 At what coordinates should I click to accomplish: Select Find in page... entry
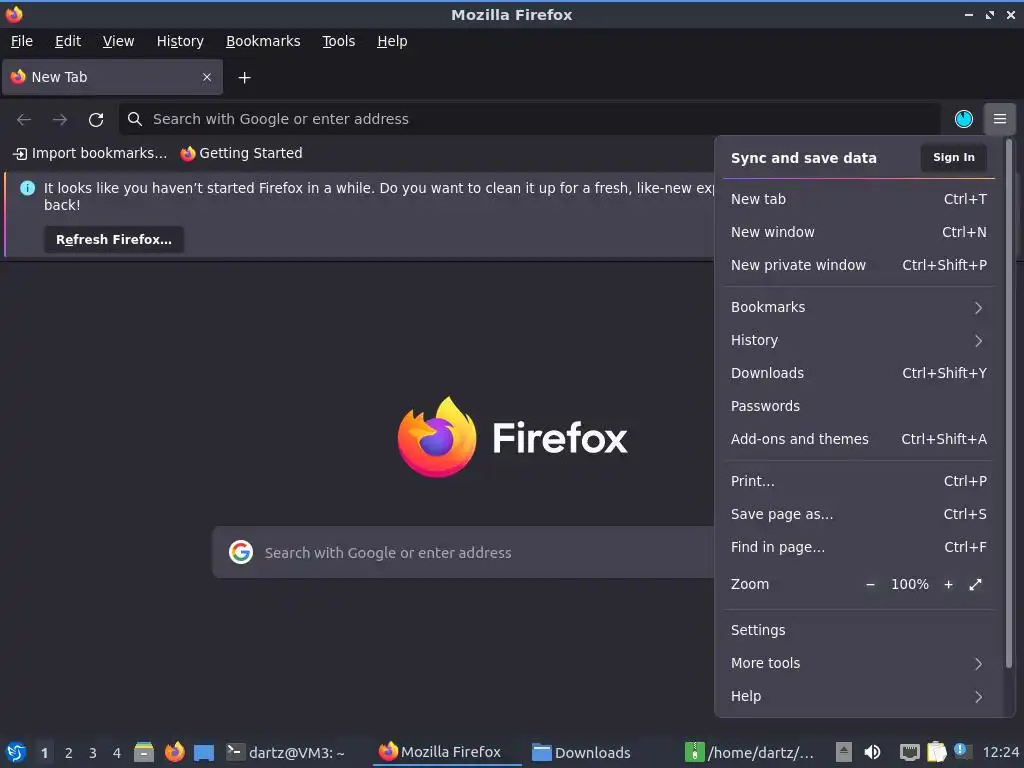pyautogui.click(x=859, y=547)
